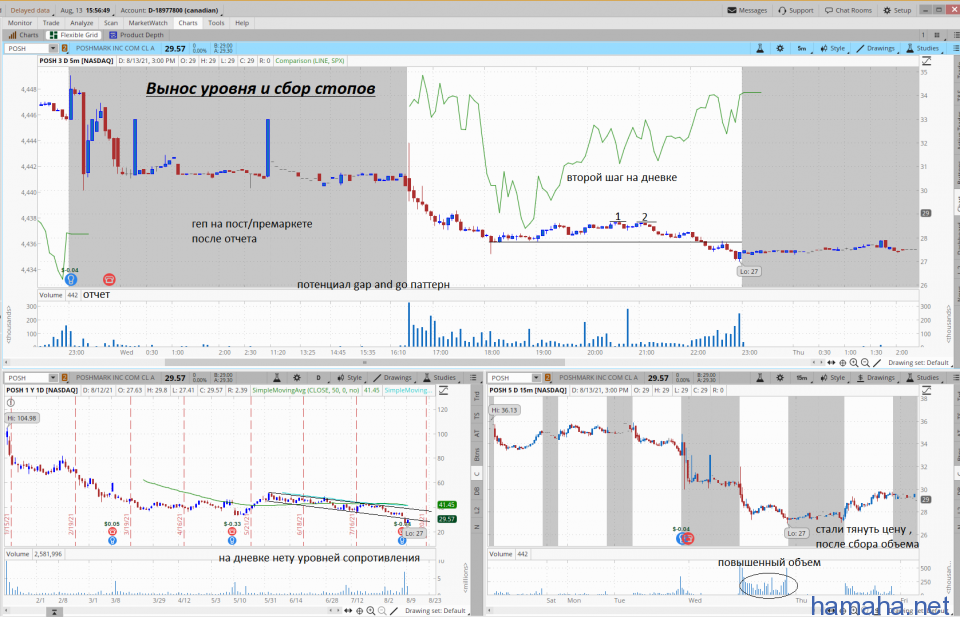This screenshot has height=617, width=960.
Task: Toggle the N sidebar gadget button
Action: coord(477,527)
